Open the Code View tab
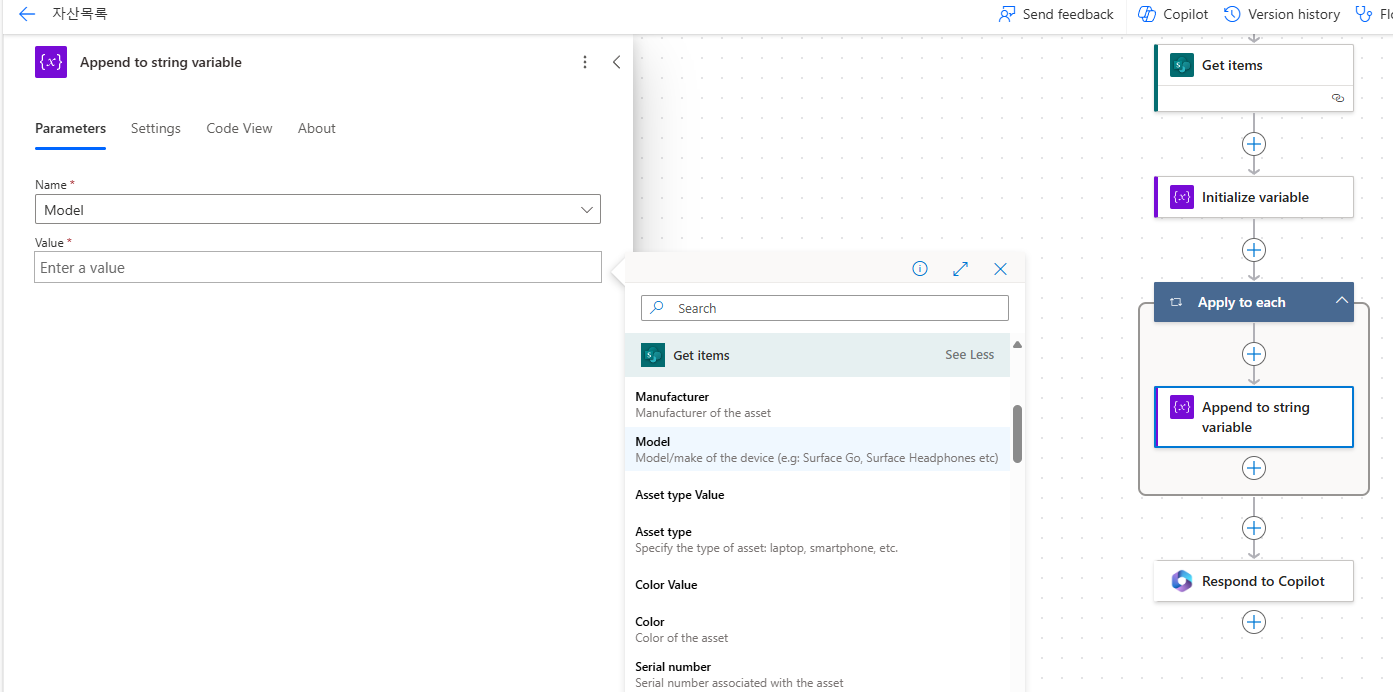Image resolution: width=1393 pixels, height=692 pixels. pyautogui.click(x=239, y=128)
